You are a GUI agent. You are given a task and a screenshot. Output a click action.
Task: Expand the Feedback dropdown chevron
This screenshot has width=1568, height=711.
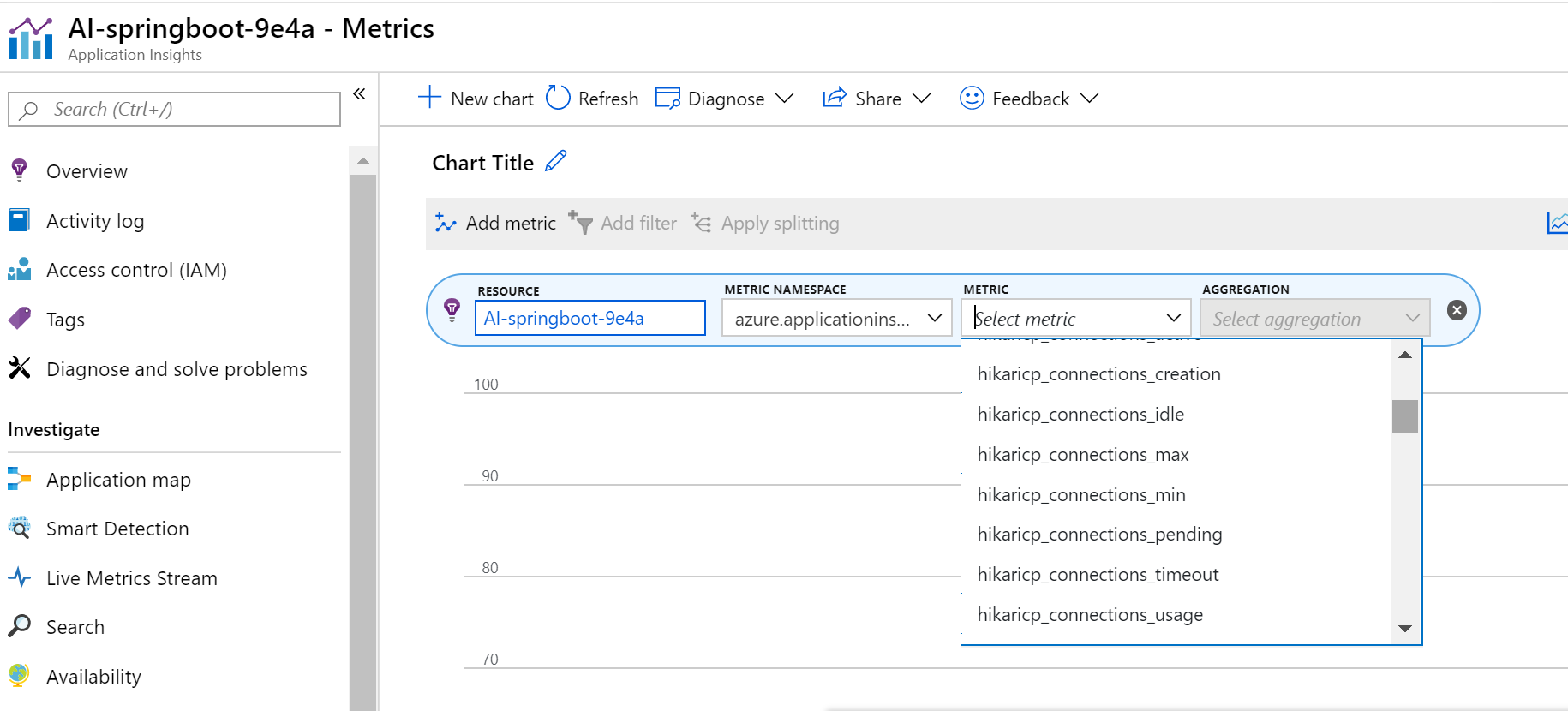click(x=1090, y=99)
